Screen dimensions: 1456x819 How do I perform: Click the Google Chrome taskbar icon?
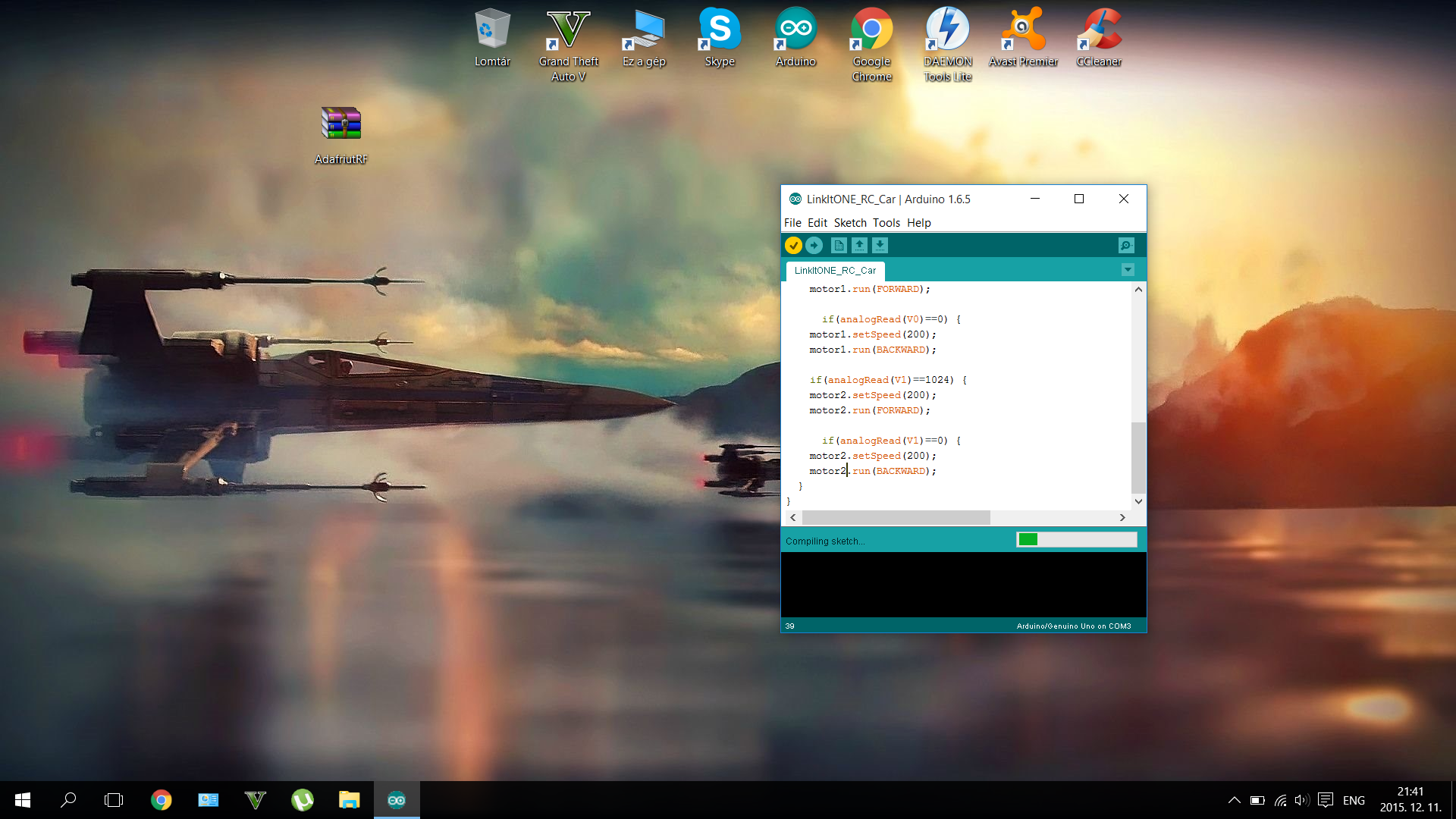coord(160,800)
